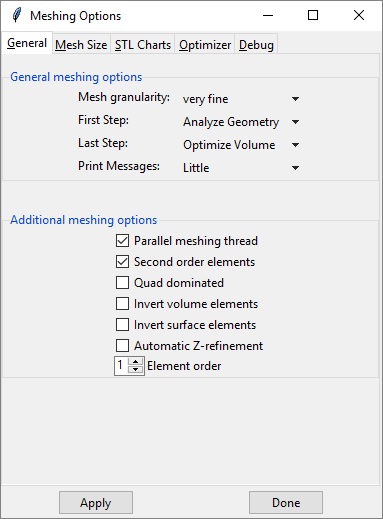Decrease Element order with down arrow

(x=135, y=369)
